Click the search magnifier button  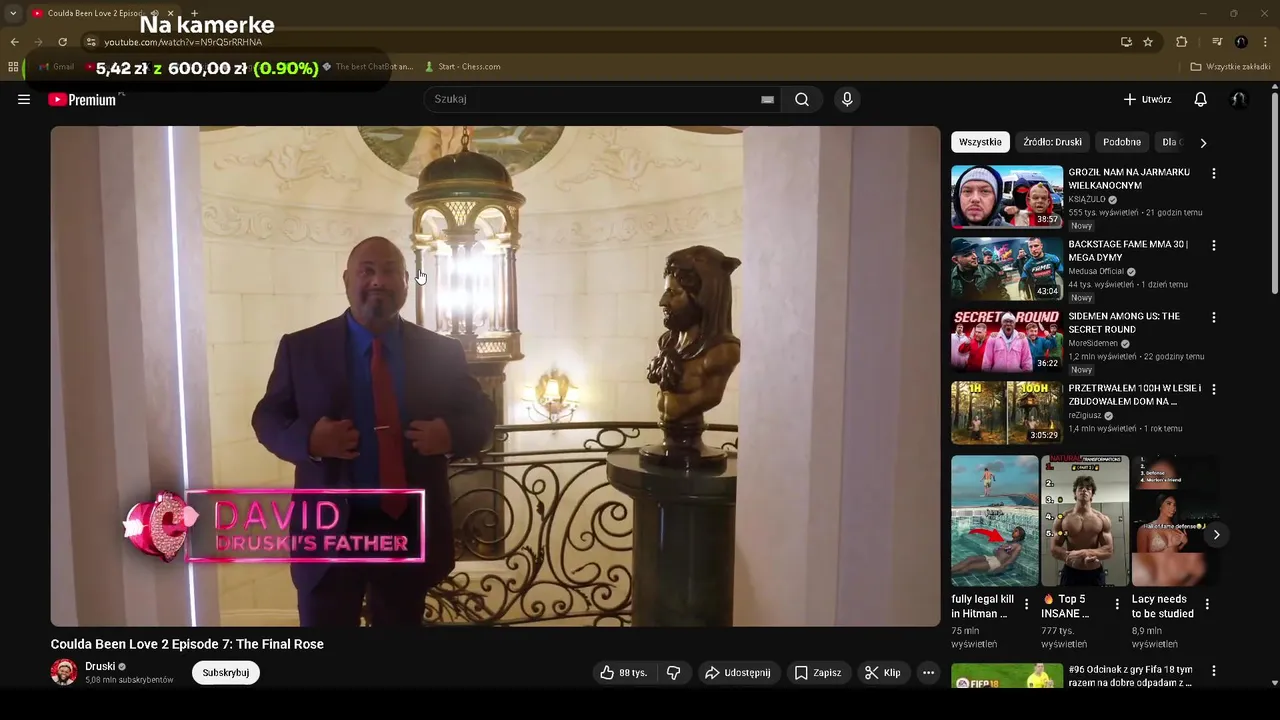802,99
